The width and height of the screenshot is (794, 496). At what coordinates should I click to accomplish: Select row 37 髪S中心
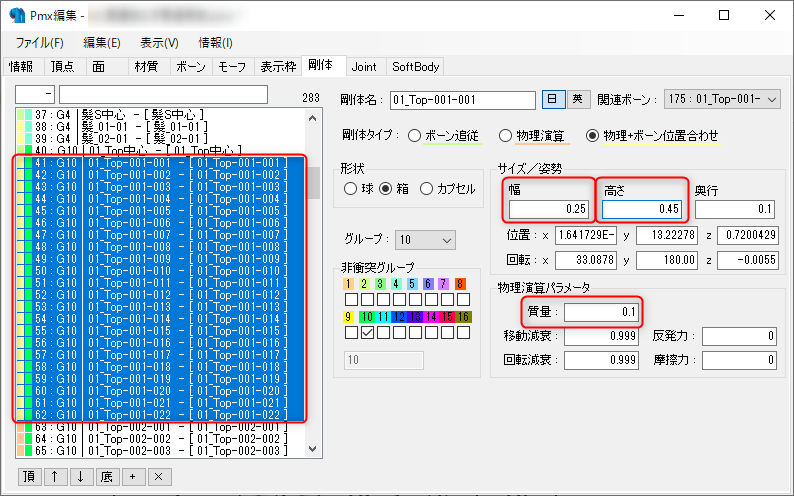click(160, 115)
